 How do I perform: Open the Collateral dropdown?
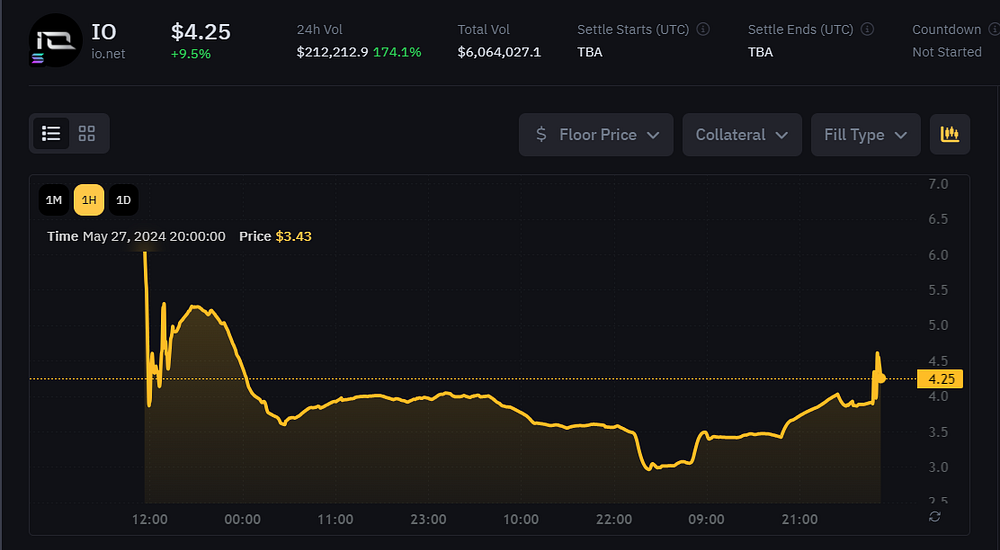click(x=742, y=135)
